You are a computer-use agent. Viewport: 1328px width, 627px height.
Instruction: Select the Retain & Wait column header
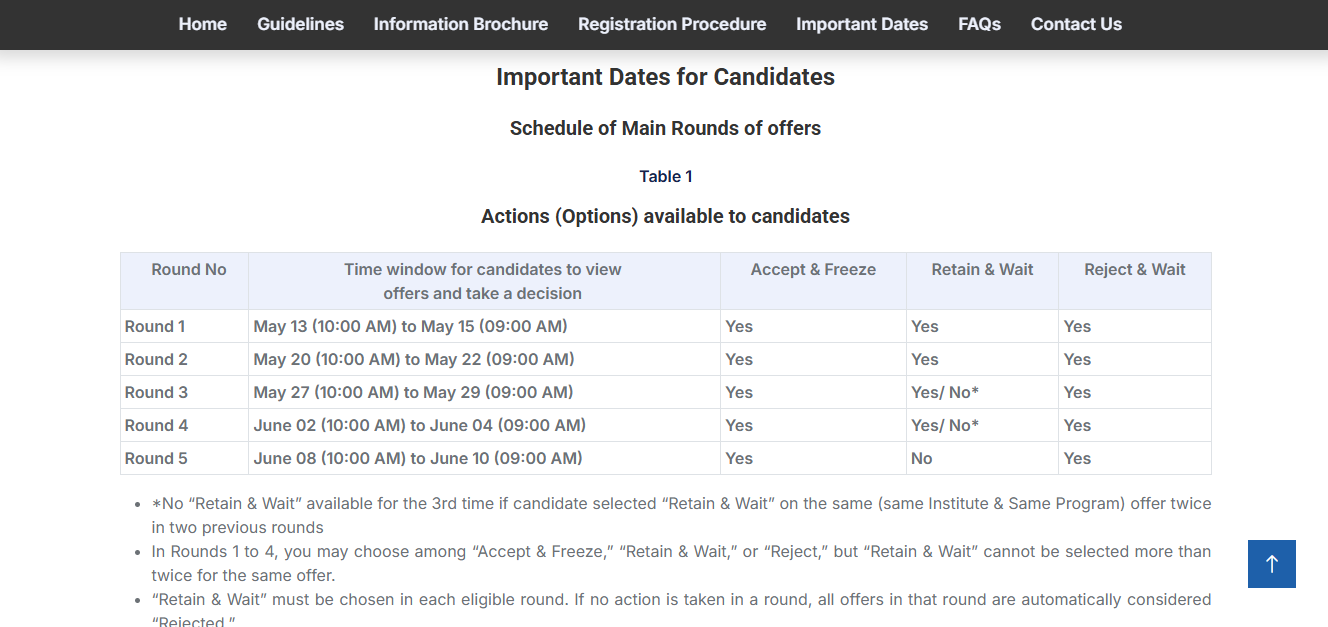[982, 269]
